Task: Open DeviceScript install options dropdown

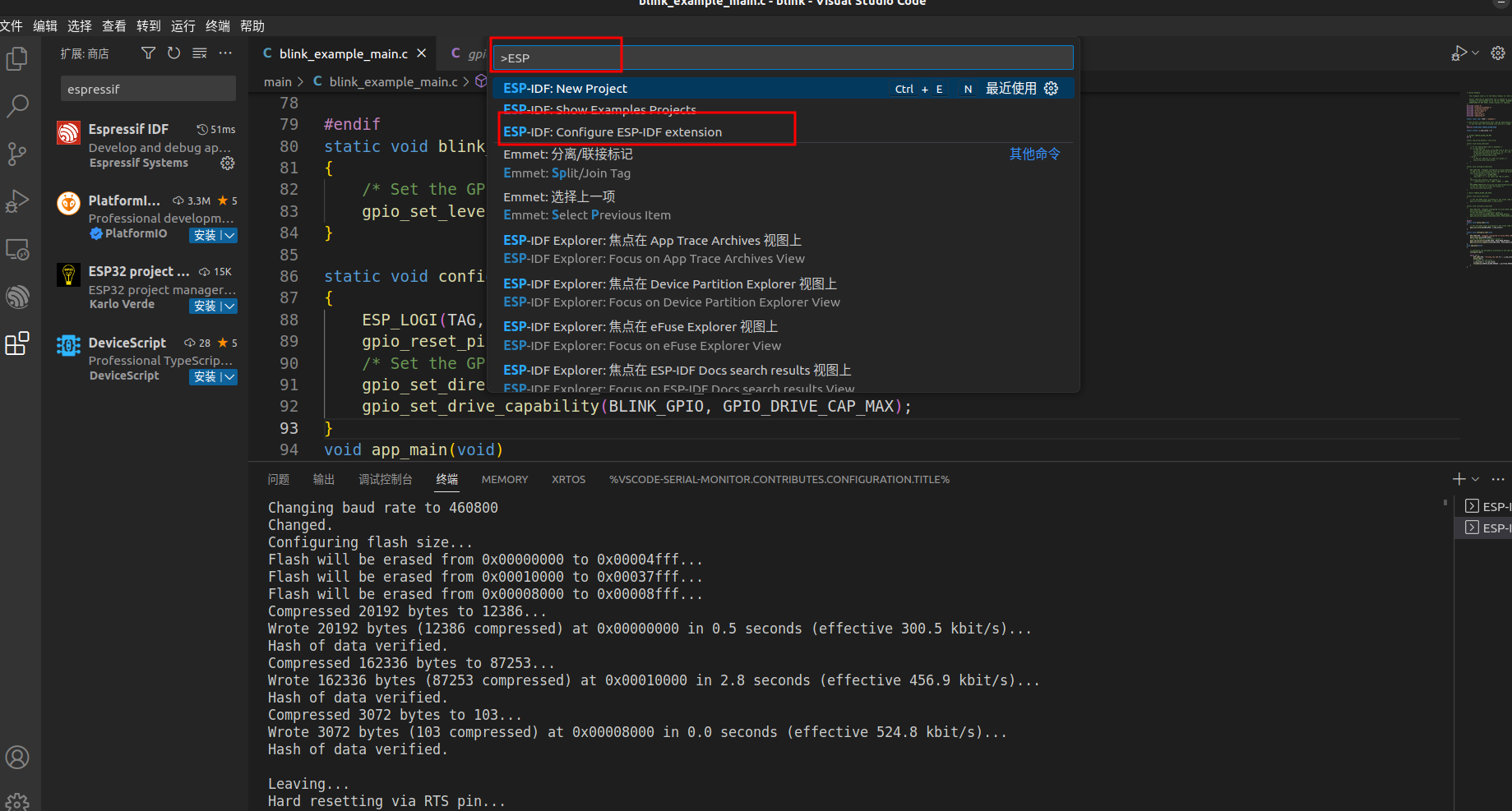Action: pos(229,376)
